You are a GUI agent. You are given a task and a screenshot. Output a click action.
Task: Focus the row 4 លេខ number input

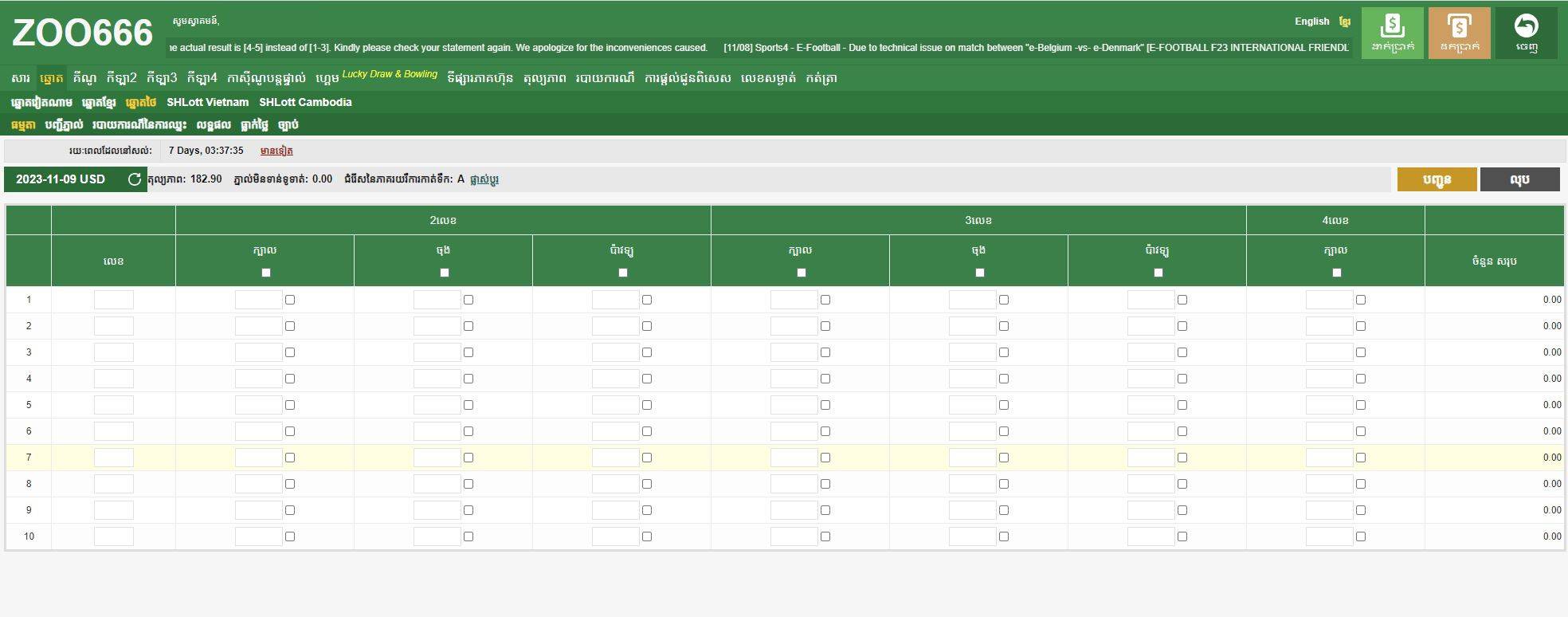[x=114, y=379]
